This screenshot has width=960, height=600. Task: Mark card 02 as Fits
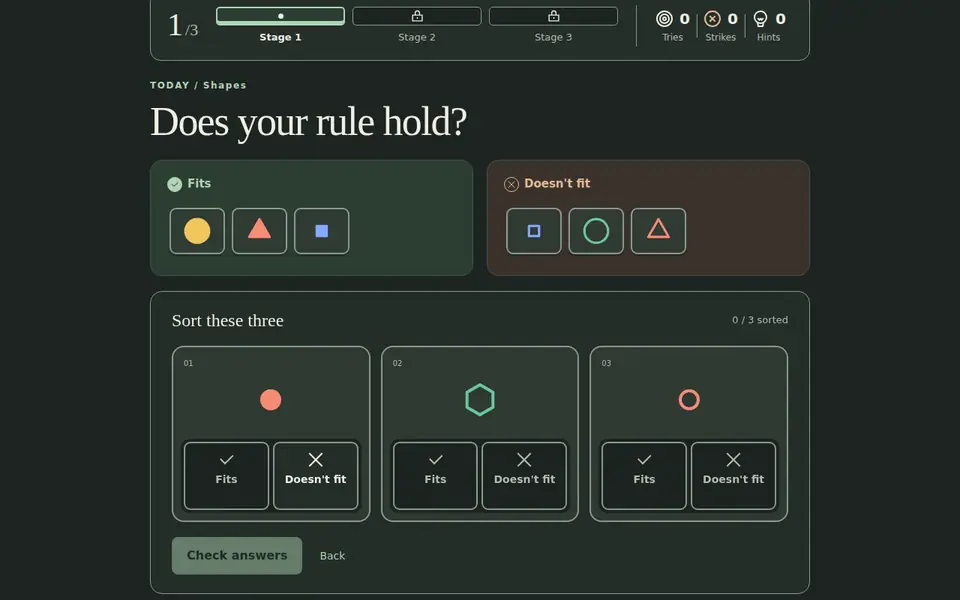point(435,476)
